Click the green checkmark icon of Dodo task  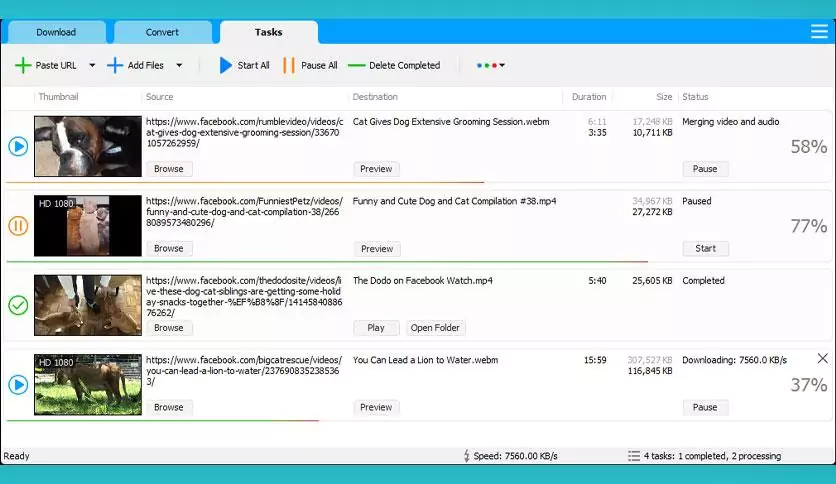tap(18, 305)
